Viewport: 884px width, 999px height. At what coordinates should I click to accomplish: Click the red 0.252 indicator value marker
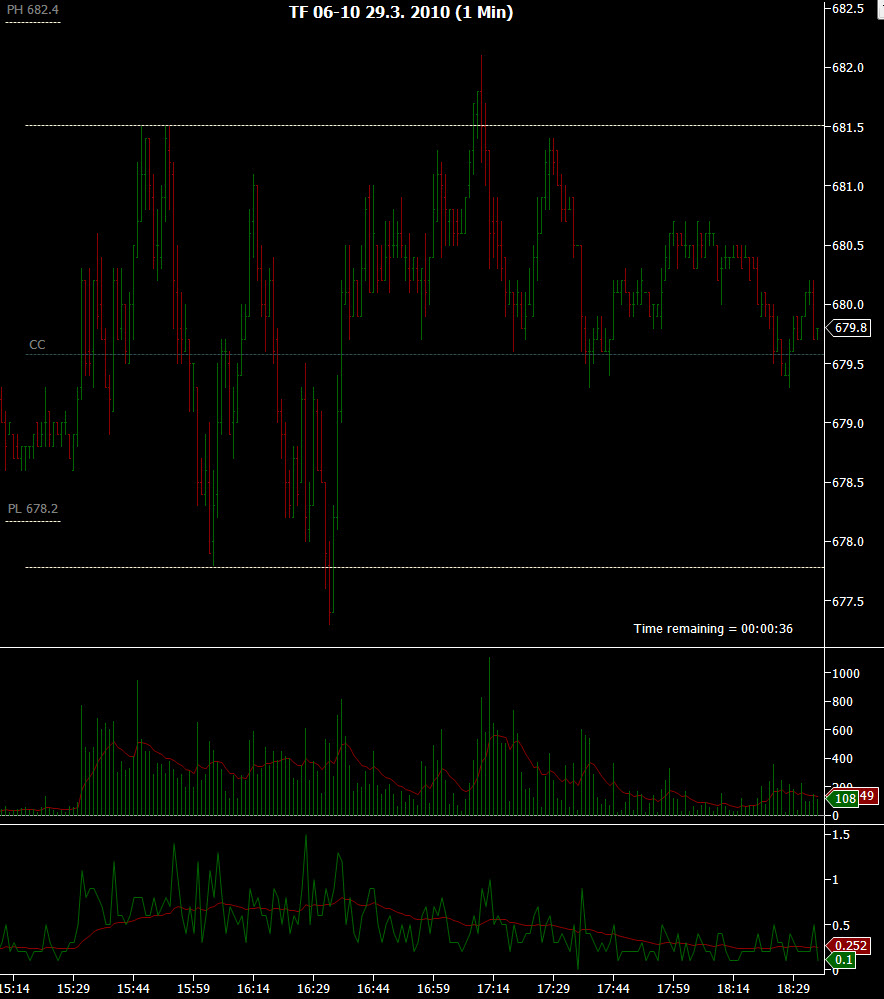(x=850, y=945)
